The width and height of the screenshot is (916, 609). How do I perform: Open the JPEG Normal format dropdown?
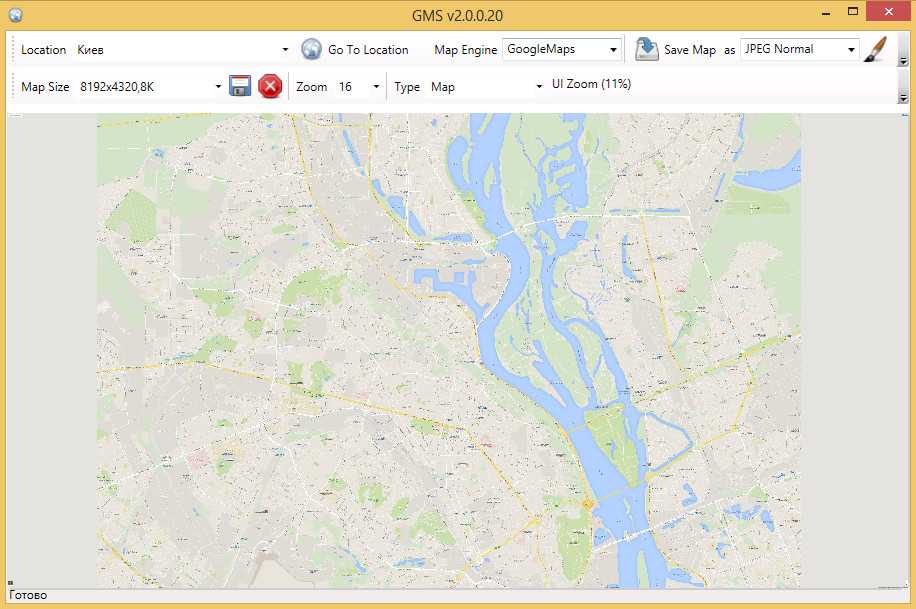851,50
